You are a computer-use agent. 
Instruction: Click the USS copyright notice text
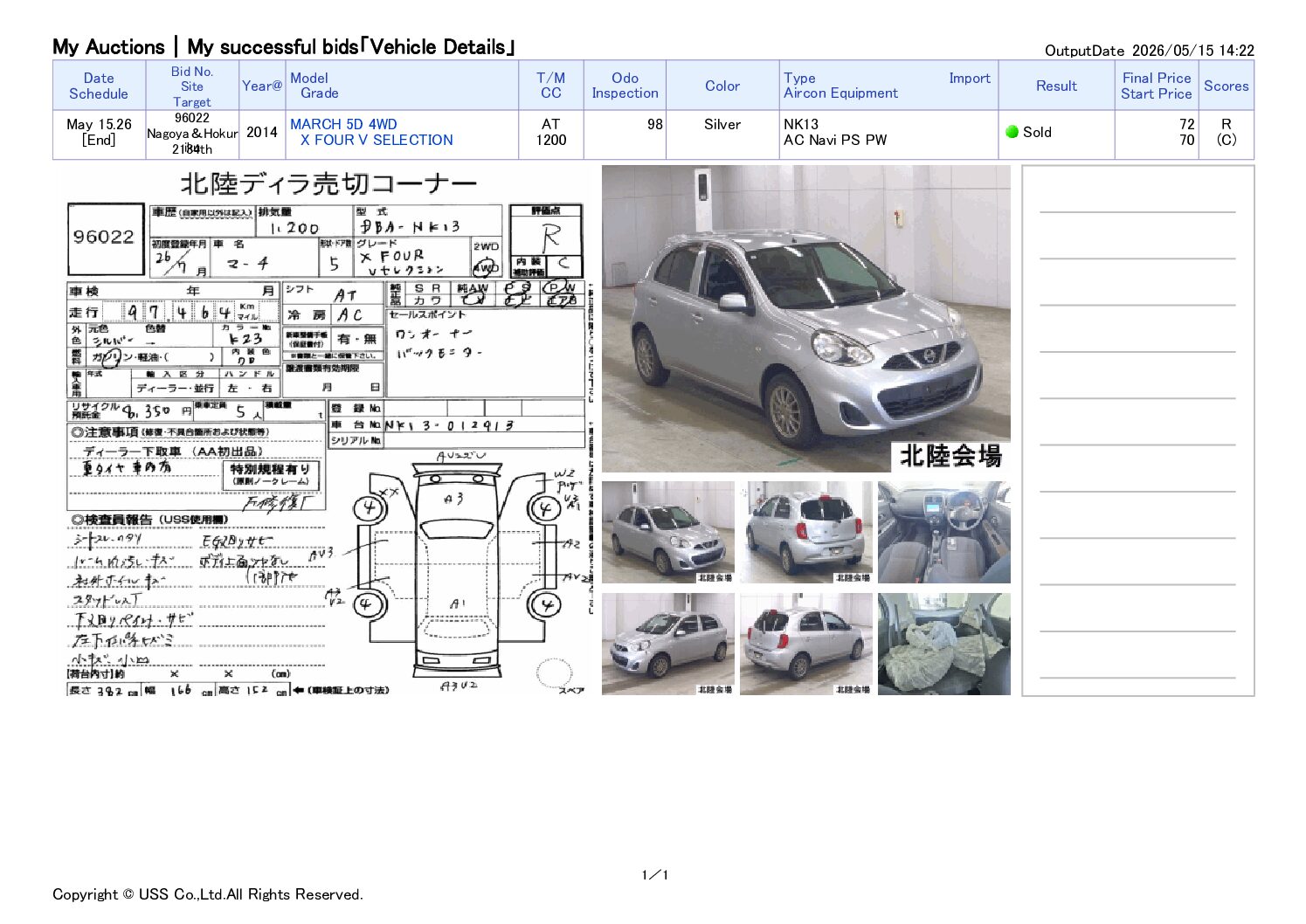pyautogui.click(x=208, y=894)
